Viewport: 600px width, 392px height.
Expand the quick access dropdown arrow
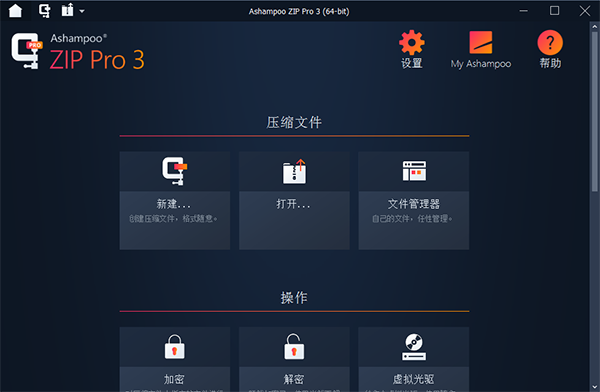82,11
